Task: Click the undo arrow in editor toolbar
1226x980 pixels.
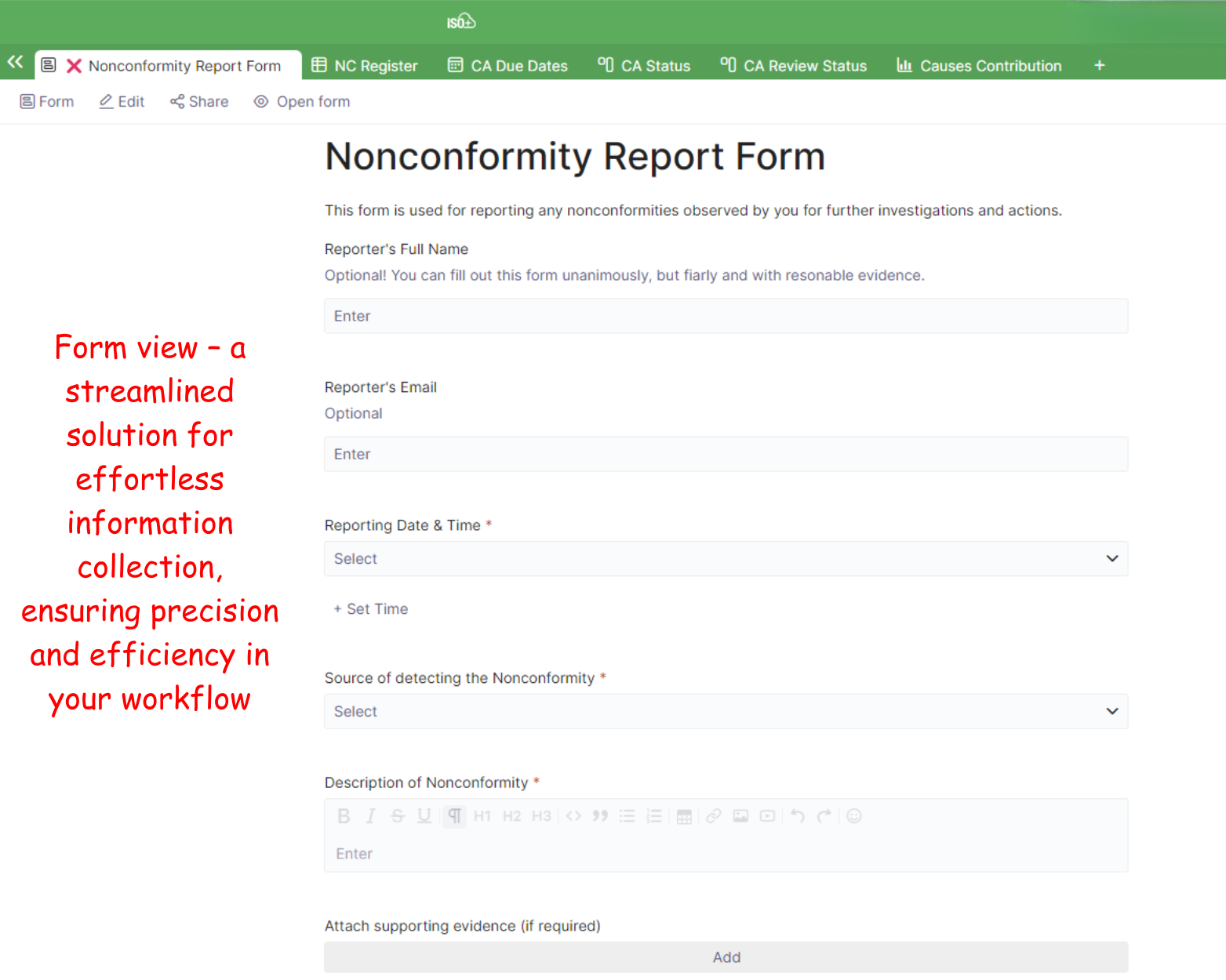Action: pos(797,816)
